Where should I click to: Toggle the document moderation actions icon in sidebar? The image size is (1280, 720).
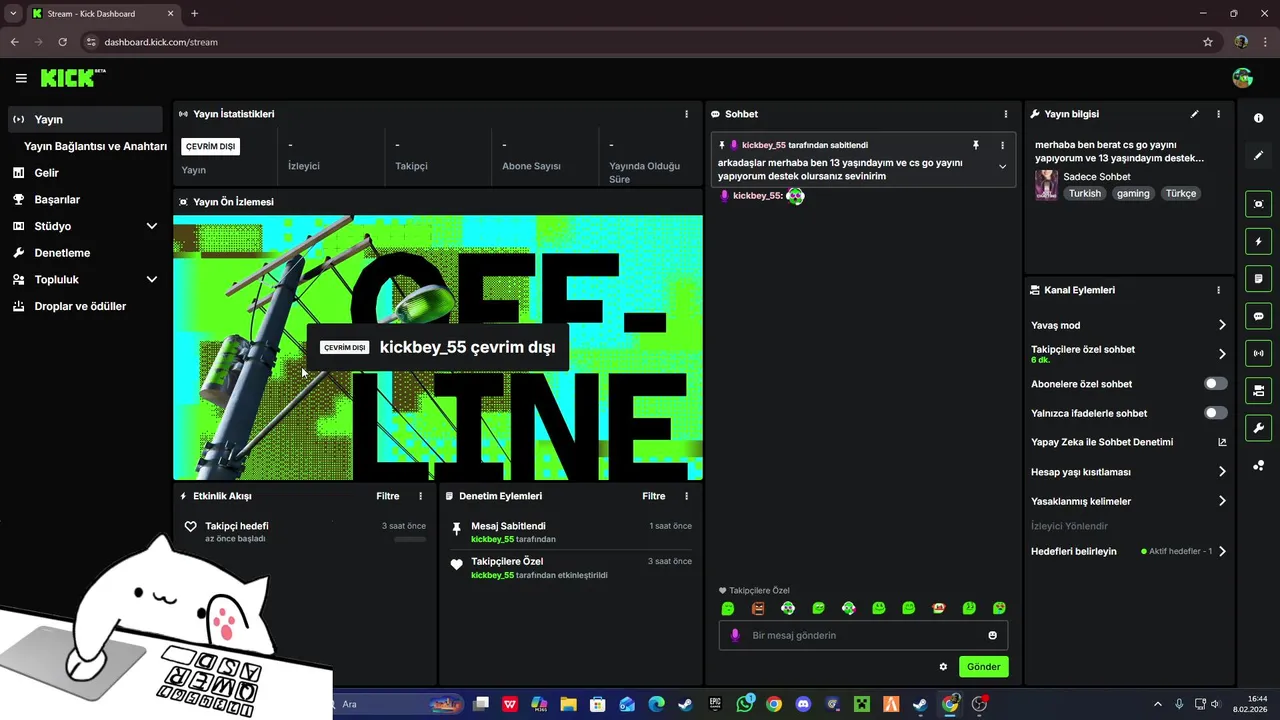click(1258, 278)
